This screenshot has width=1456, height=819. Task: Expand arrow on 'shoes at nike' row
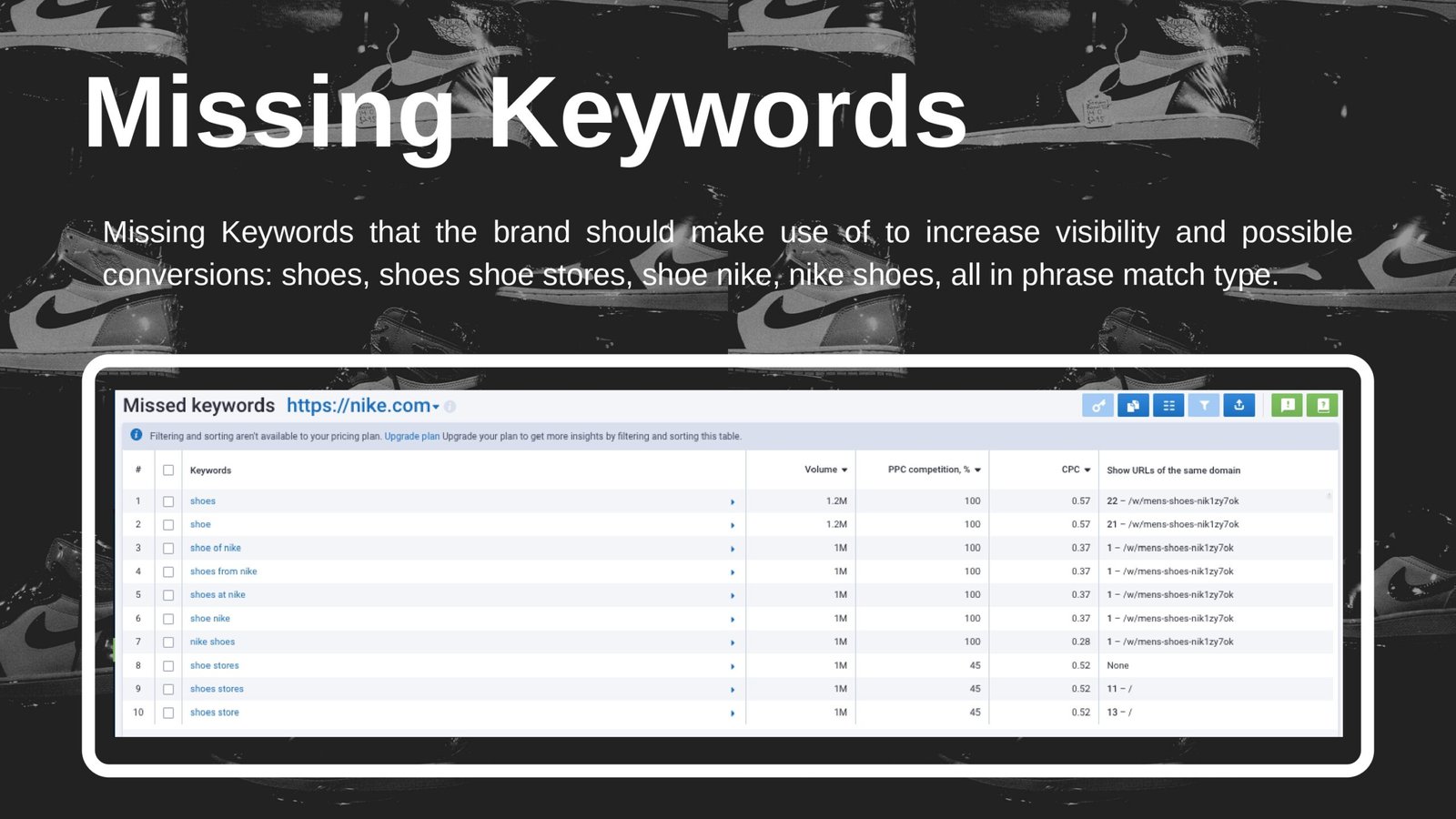click(x=733, y=596)
